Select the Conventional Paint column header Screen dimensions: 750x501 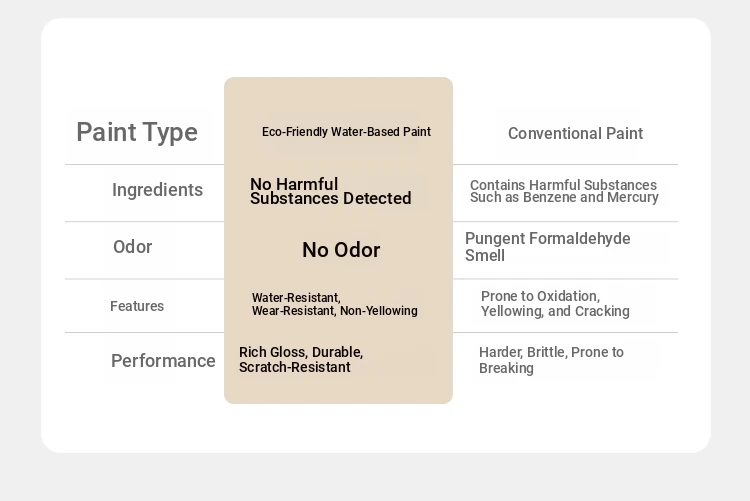point(575,134)
